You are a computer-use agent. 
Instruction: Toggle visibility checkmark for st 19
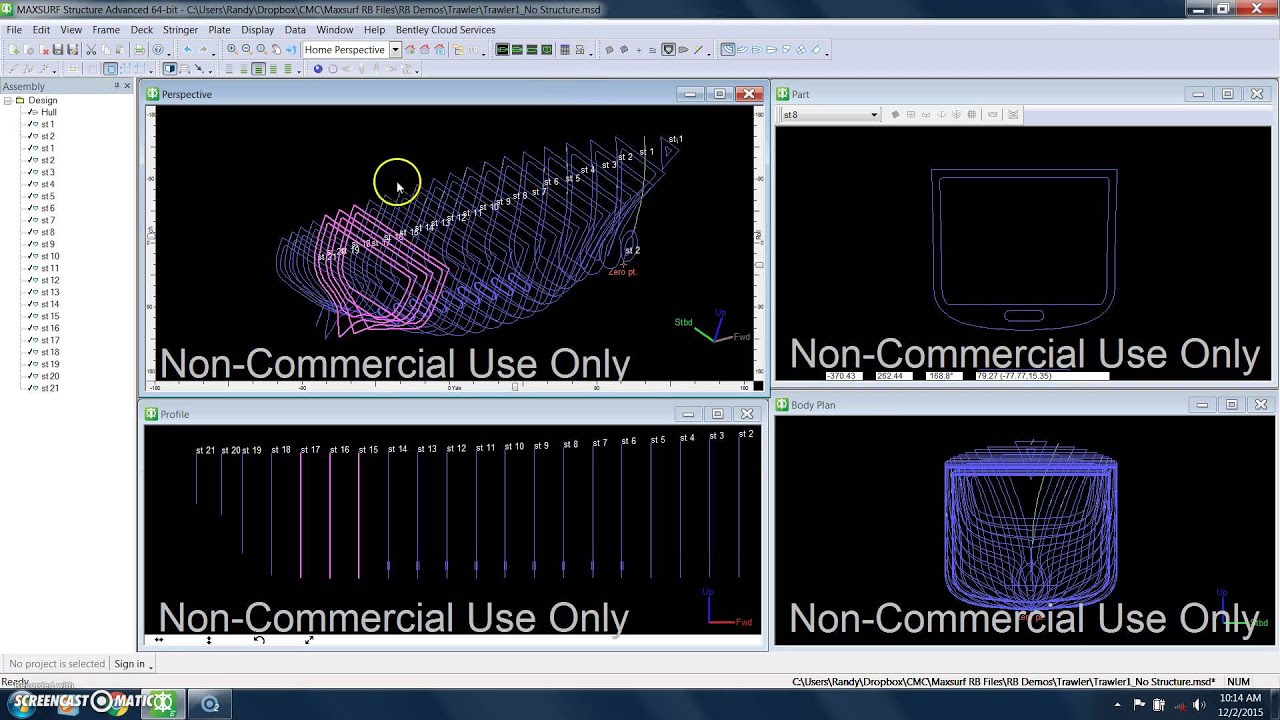(32, 364)
